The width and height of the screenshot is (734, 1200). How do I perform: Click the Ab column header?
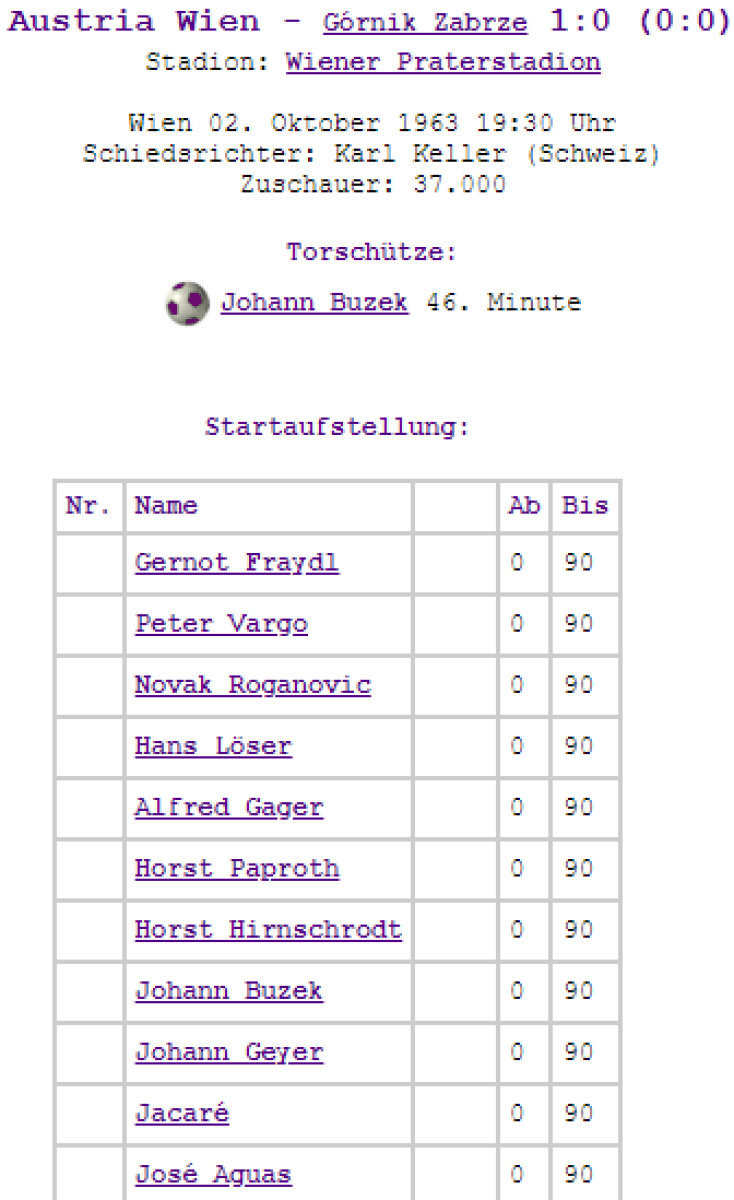[x=524, y=506]
